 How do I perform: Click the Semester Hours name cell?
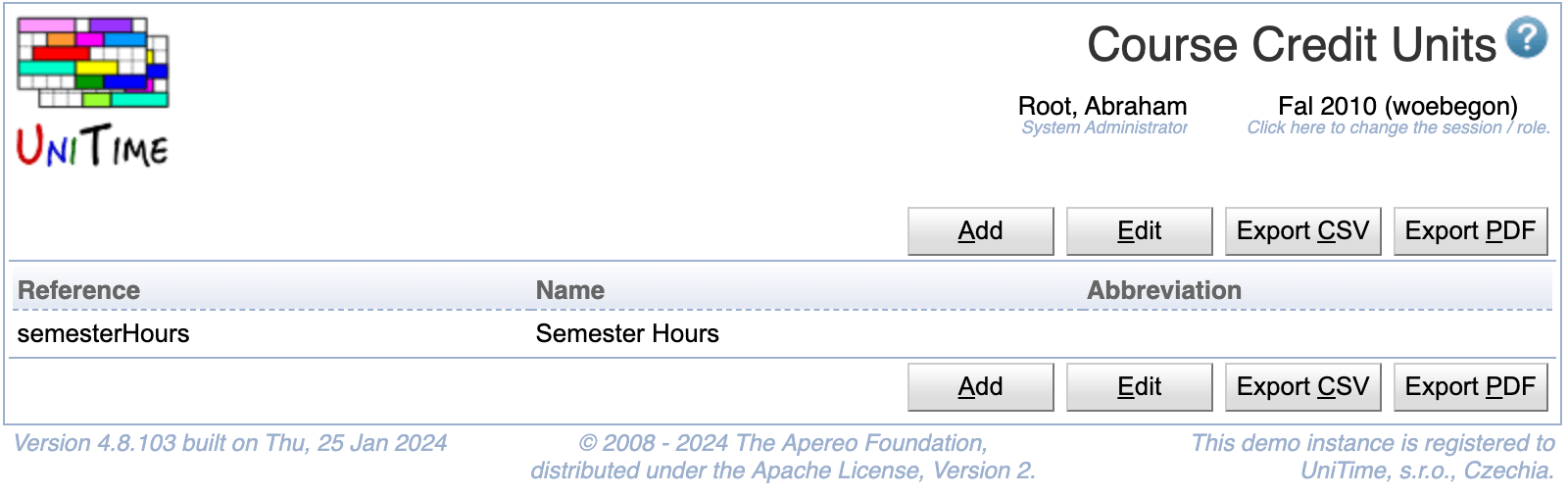(x=627, y=333)
